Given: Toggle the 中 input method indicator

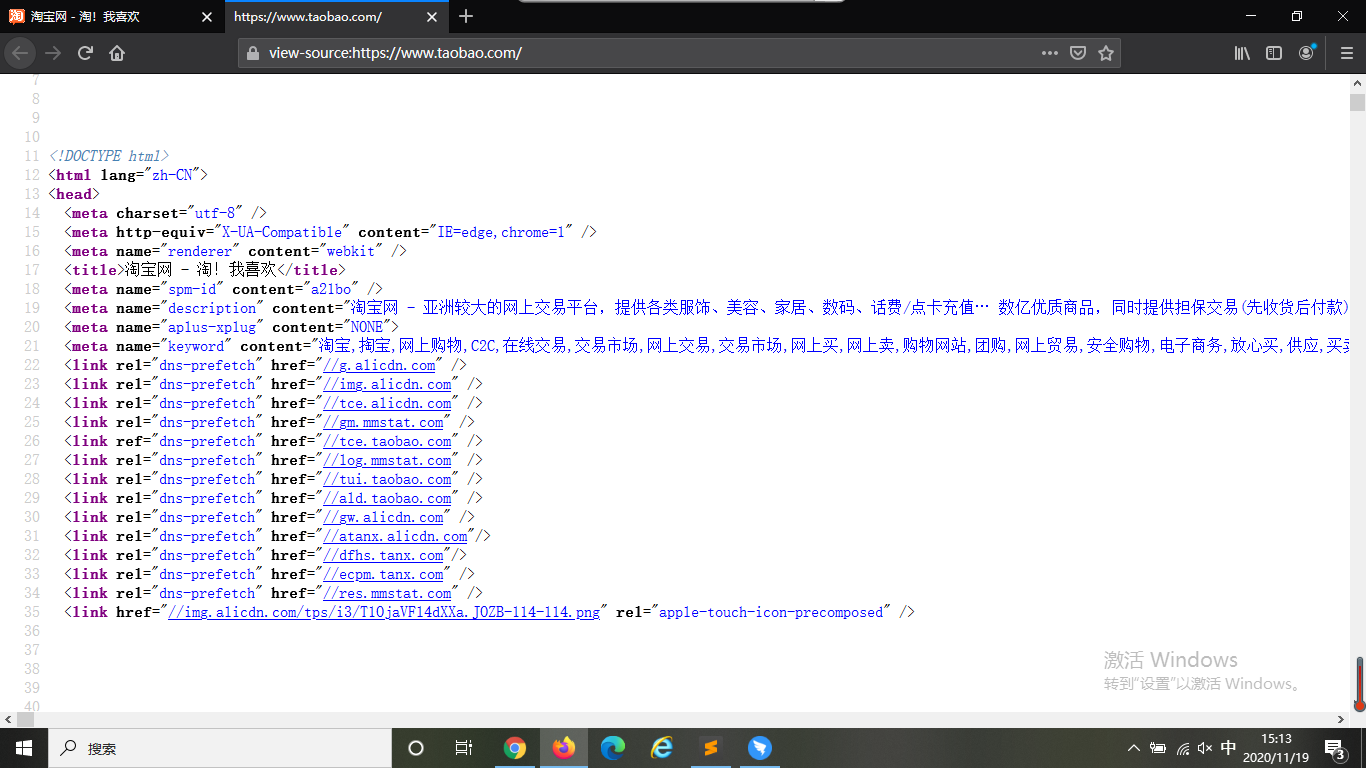Looking at the screenshot, I should pyautogui.click(x=1229, y=748).
